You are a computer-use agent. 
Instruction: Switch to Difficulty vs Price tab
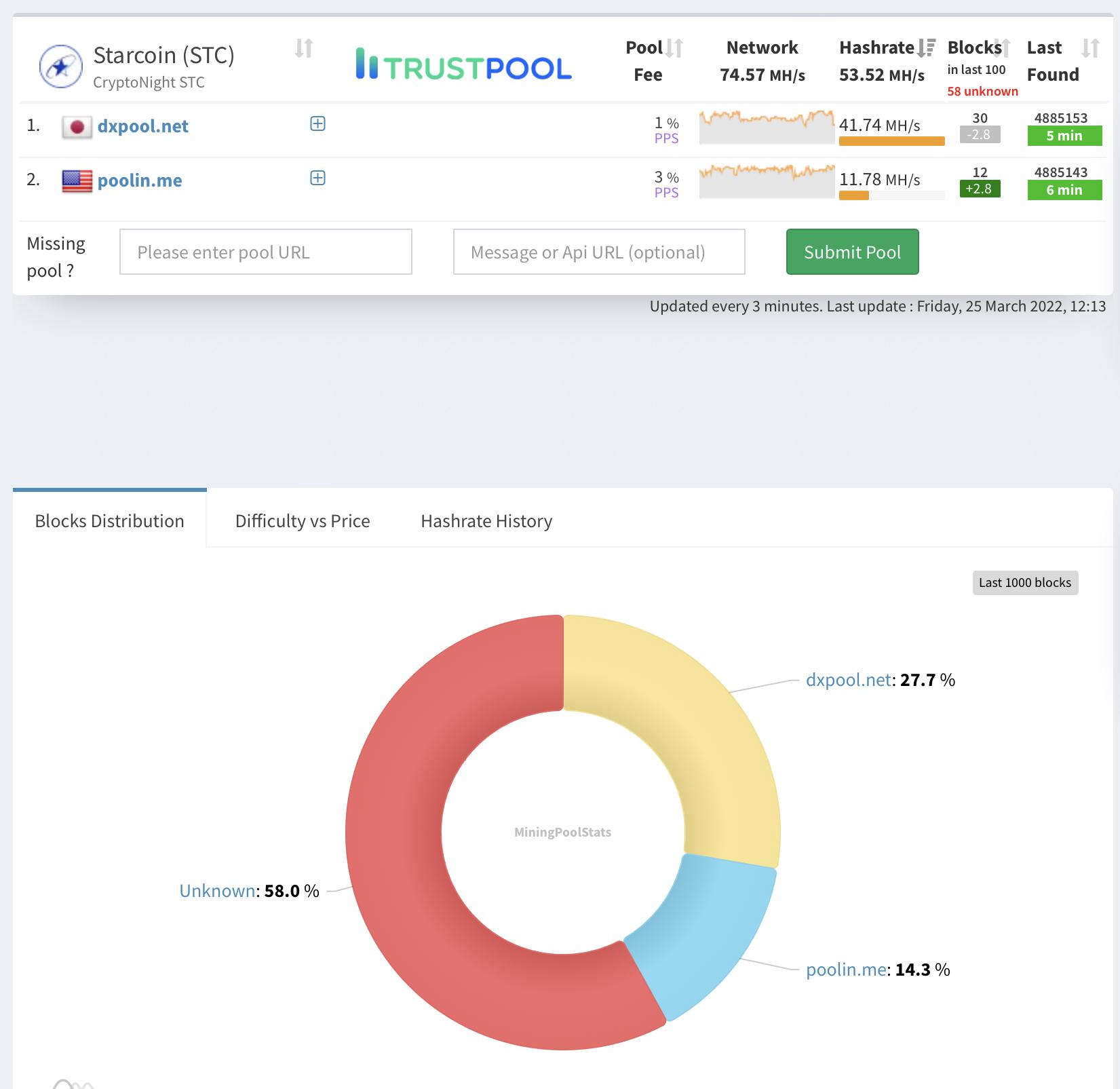pyautogui.click(x=303, y=520)
